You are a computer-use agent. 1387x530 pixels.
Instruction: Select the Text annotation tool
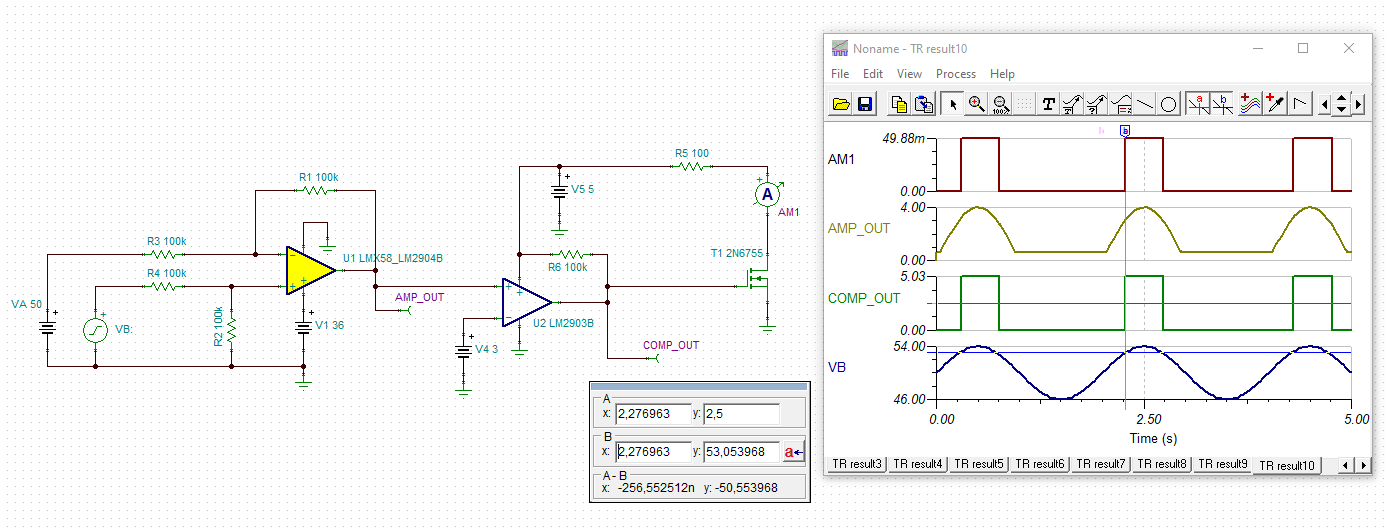(x=1049, y=103)
